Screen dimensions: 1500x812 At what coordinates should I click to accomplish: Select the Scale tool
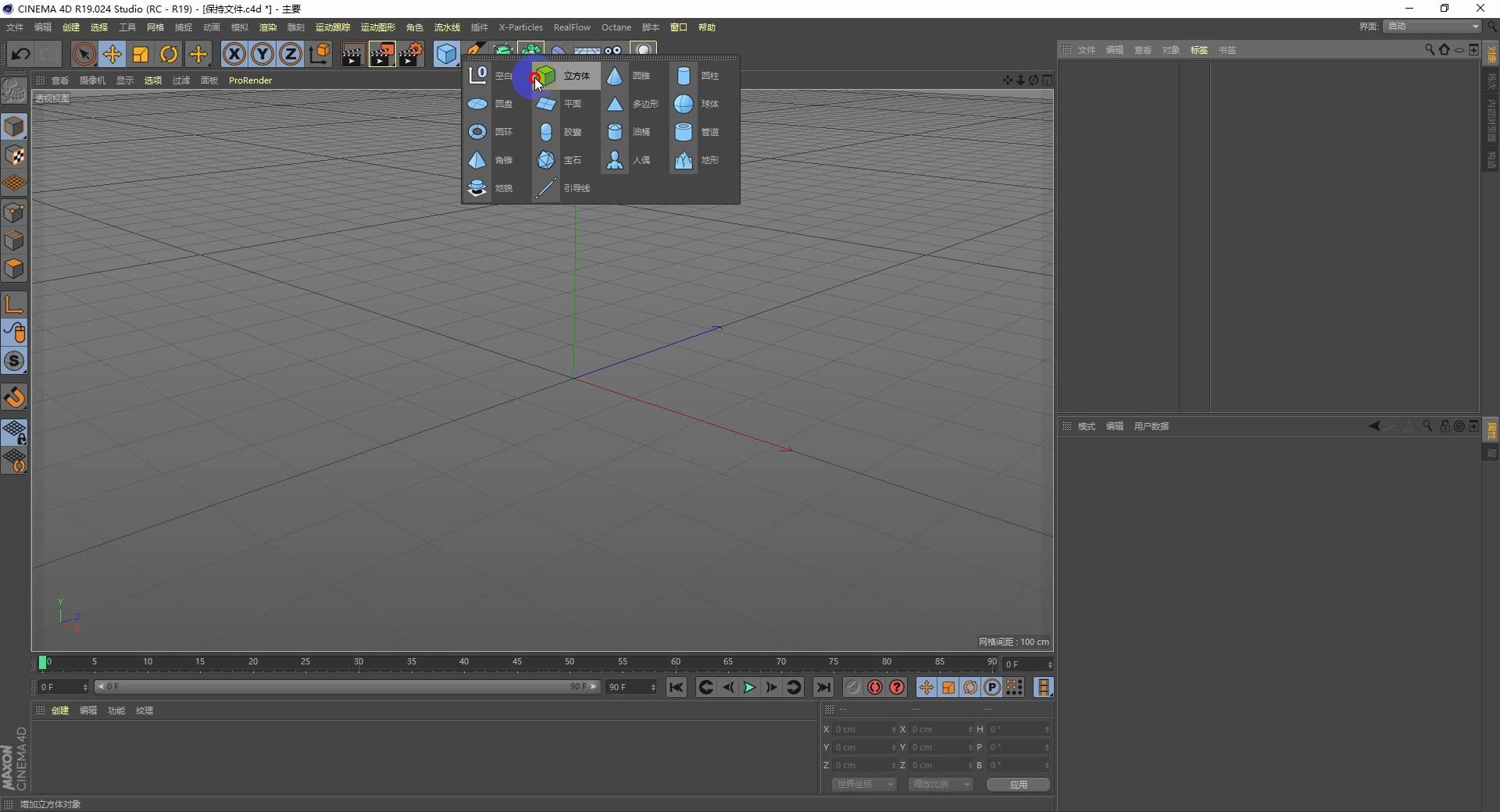[140, 54]
